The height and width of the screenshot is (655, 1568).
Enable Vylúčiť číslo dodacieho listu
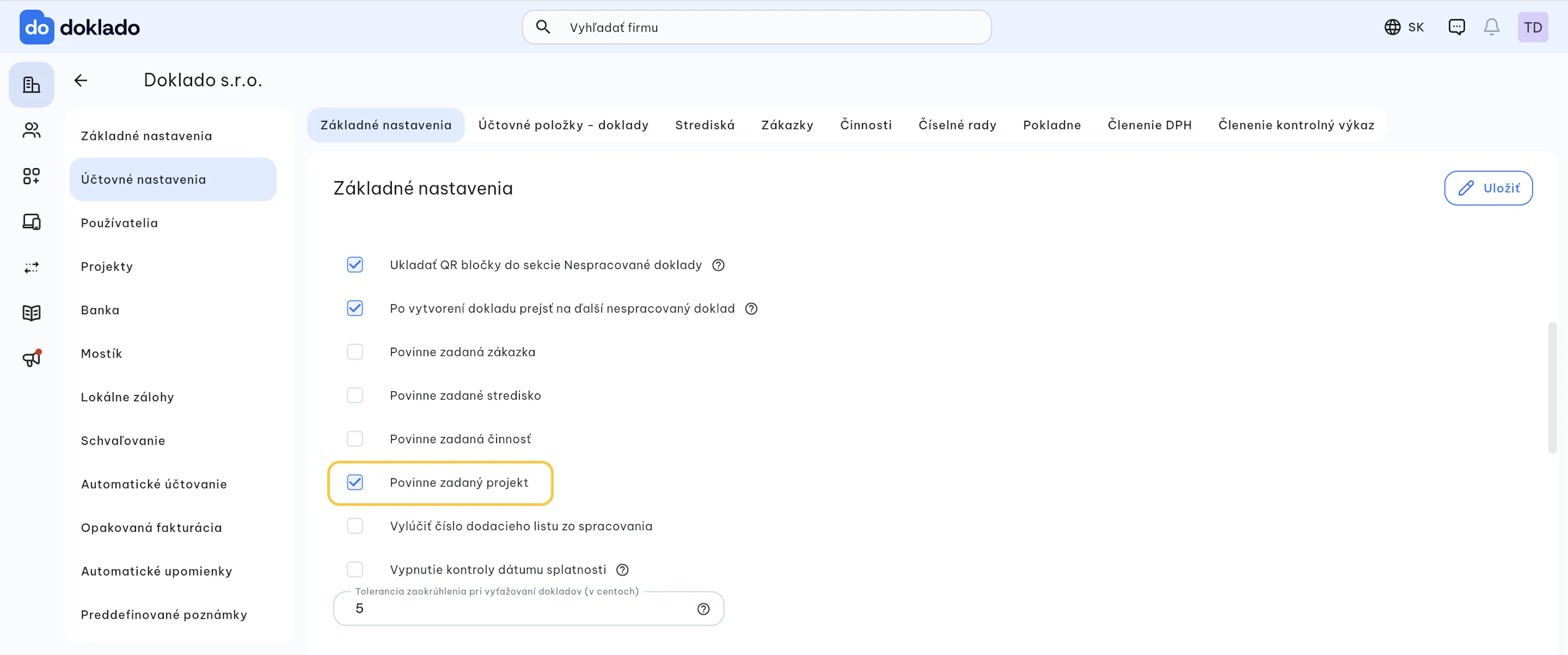(x=355, y=526)
